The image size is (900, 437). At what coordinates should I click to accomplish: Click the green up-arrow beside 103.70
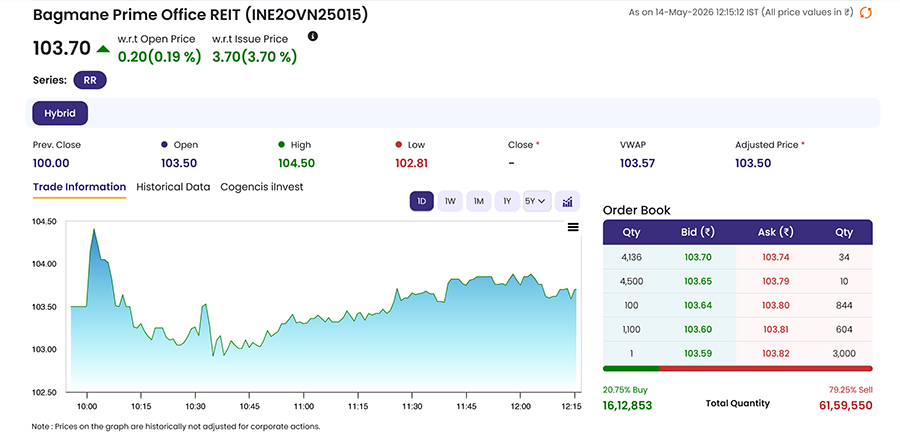click(103, 49)
